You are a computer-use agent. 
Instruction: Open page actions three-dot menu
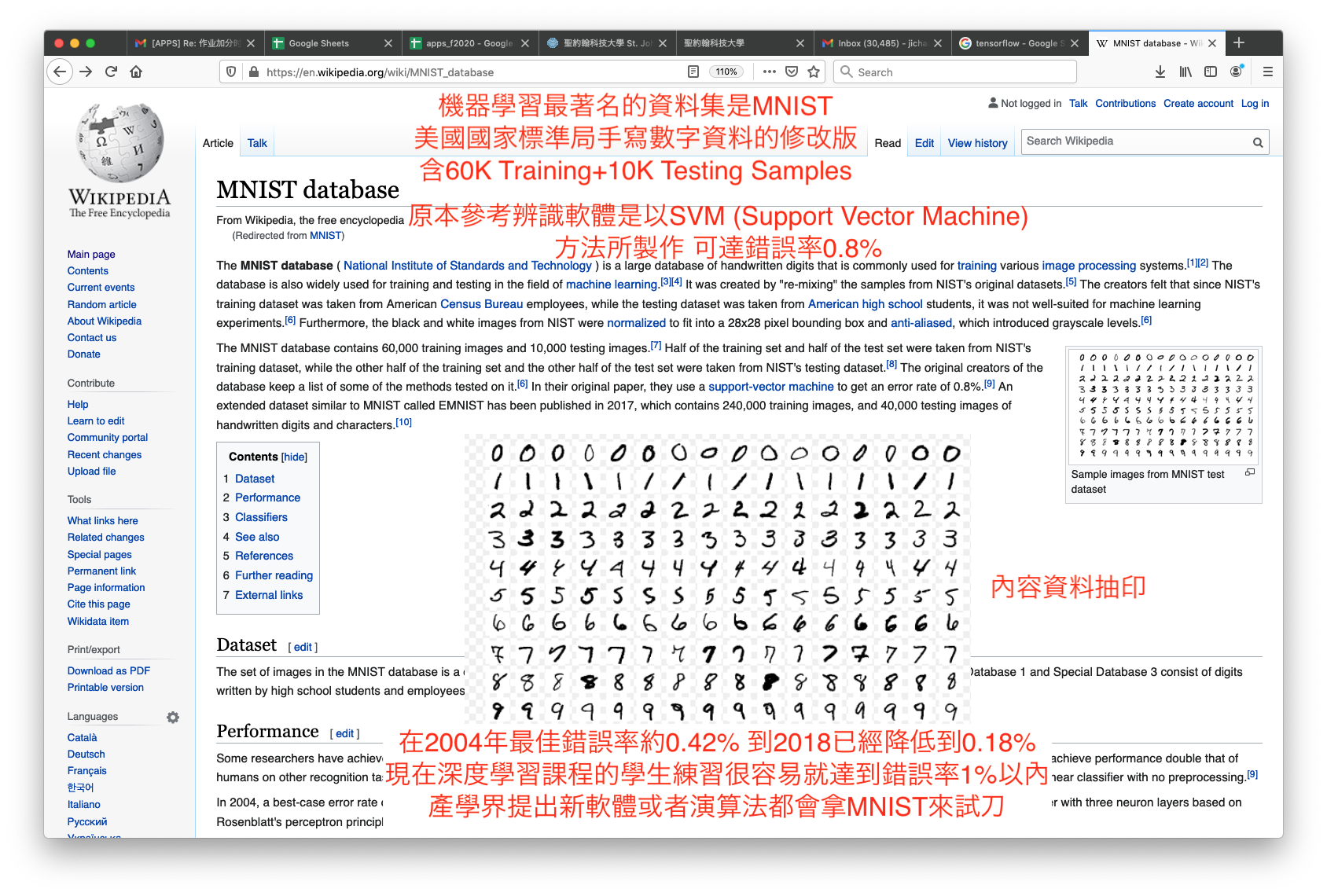(x=770, y=72)
